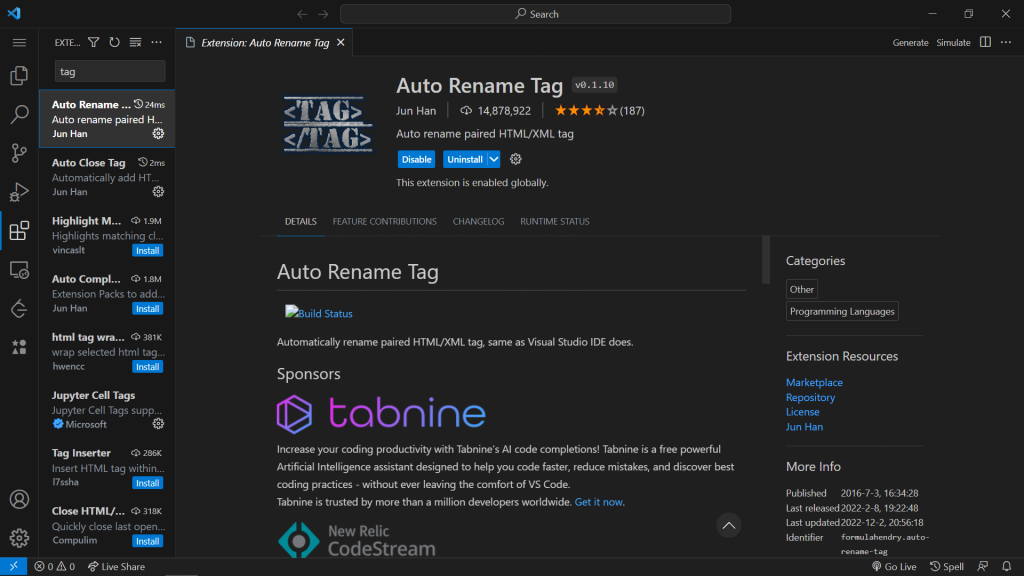Open gear for Jupyter Cell Tags item
The image size is (1024, 576).
click(158, 424)
